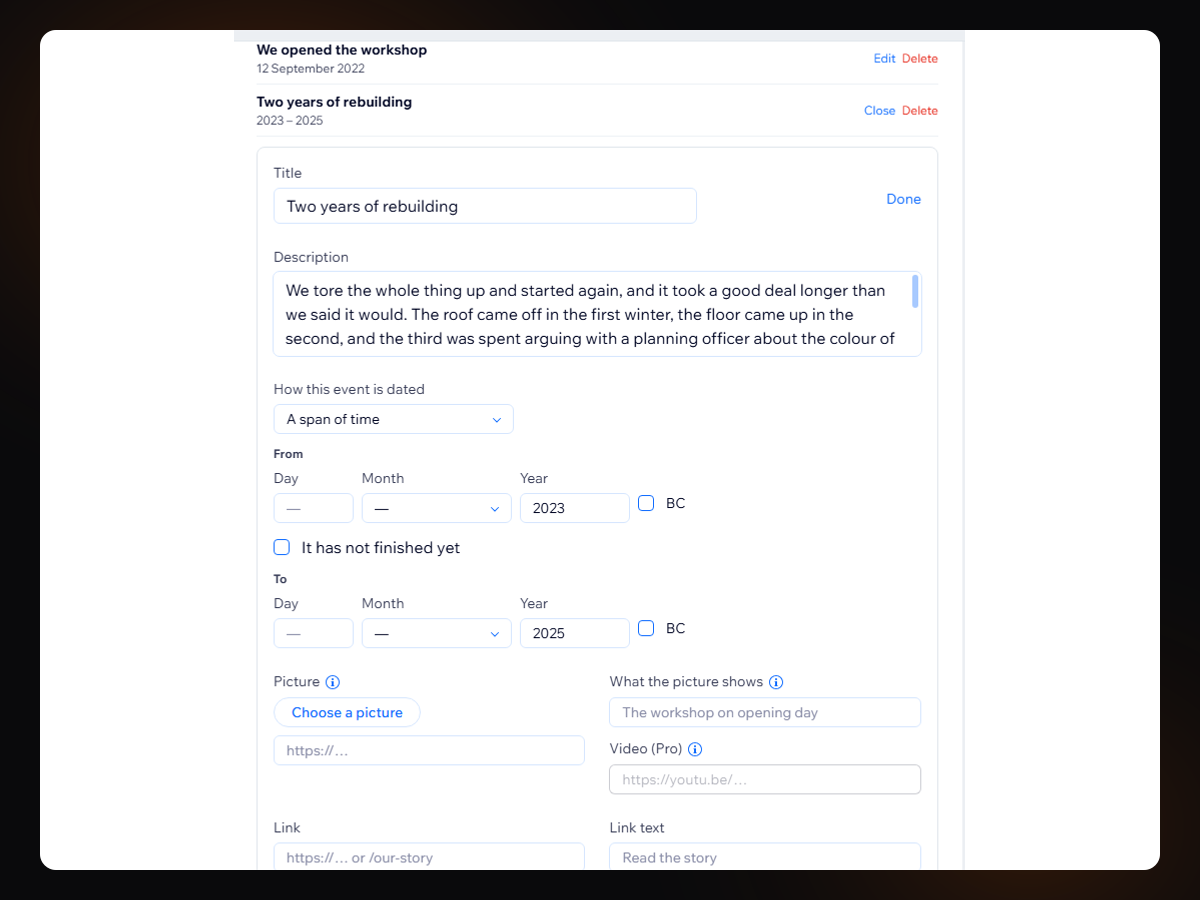Tick the BC checkbox for the To year
Screen dimensions: 1200x900
tap(646, 628)
